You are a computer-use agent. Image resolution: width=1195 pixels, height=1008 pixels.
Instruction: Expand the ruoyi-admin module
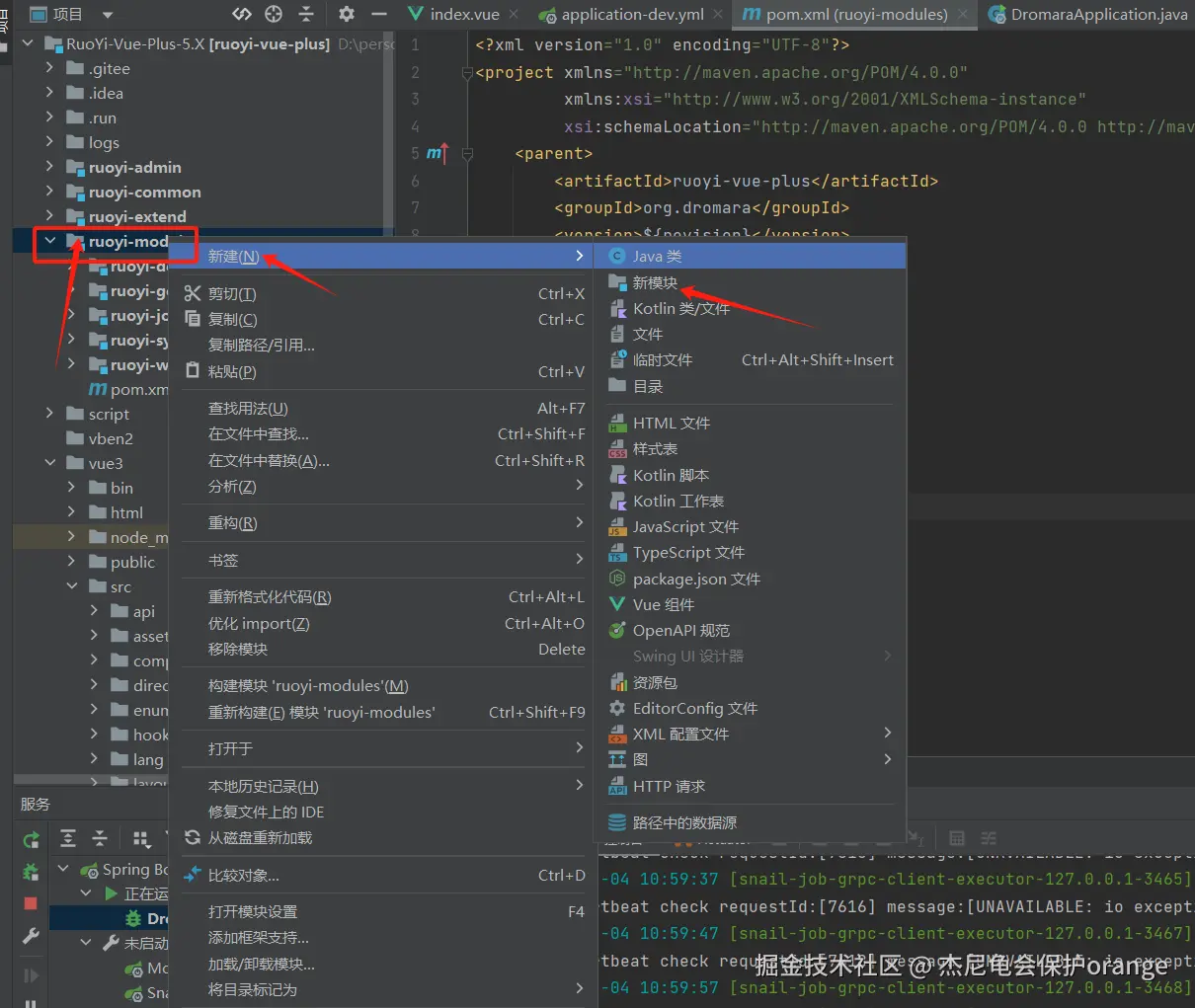click(x=49, y=167)
